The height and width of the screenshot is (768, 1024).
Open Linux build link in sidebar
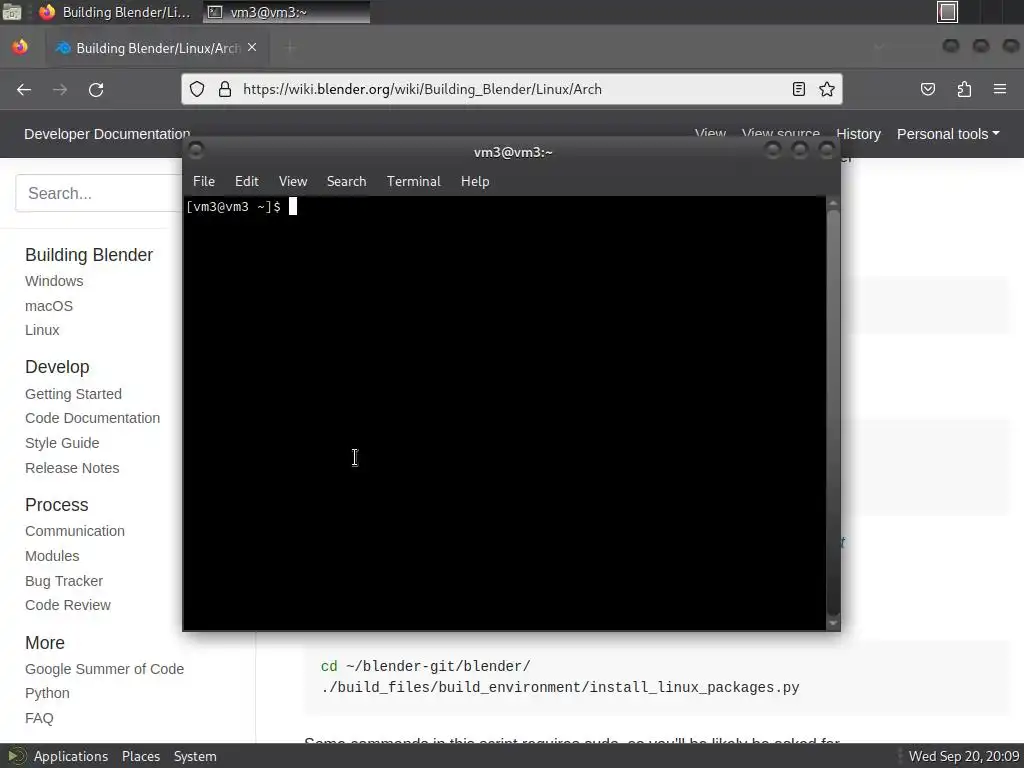[42, 330]
